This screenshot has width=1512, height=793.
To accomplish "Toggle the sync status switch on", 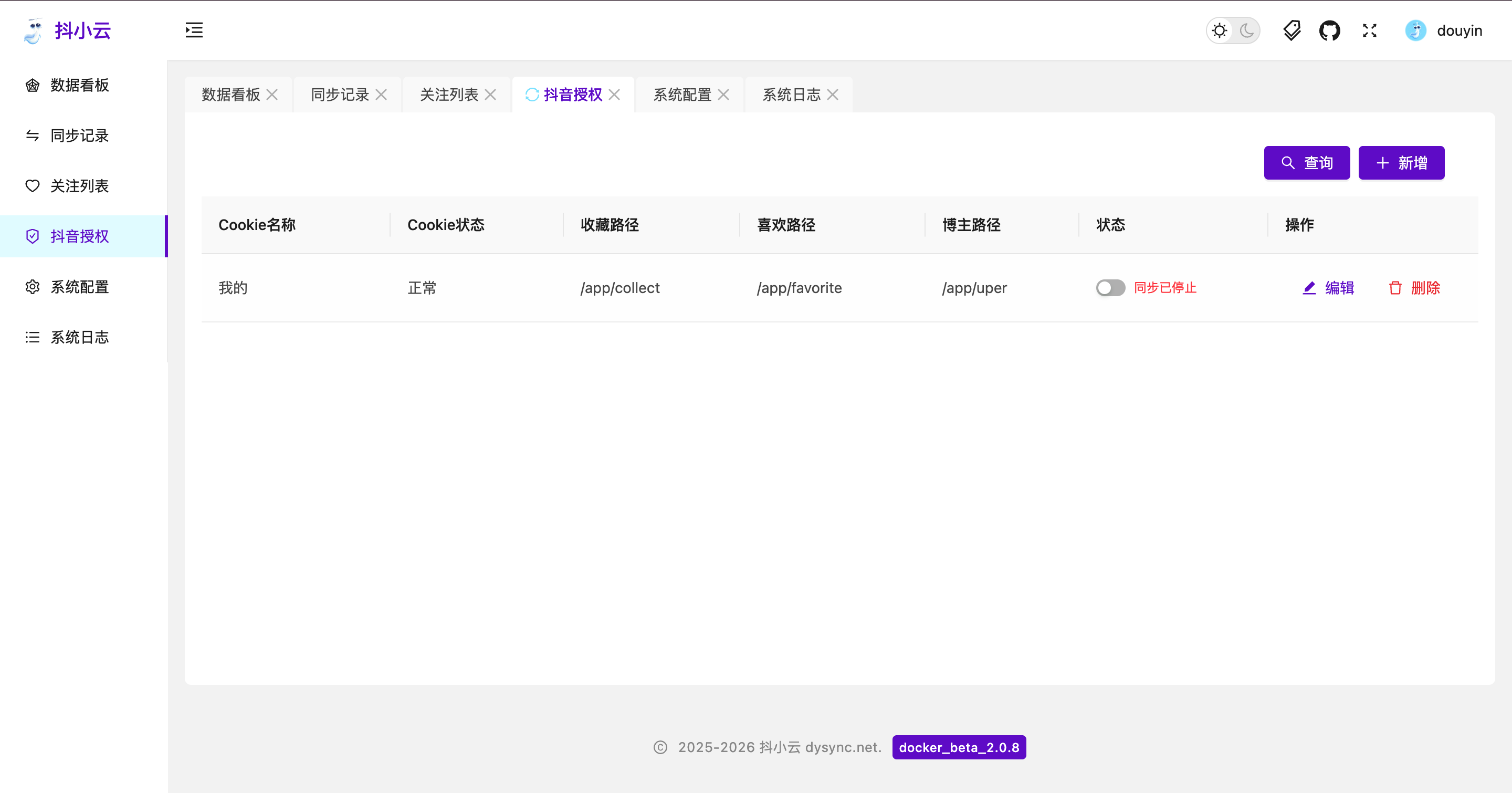I will pyautogui.click(x=1110, y=288).
